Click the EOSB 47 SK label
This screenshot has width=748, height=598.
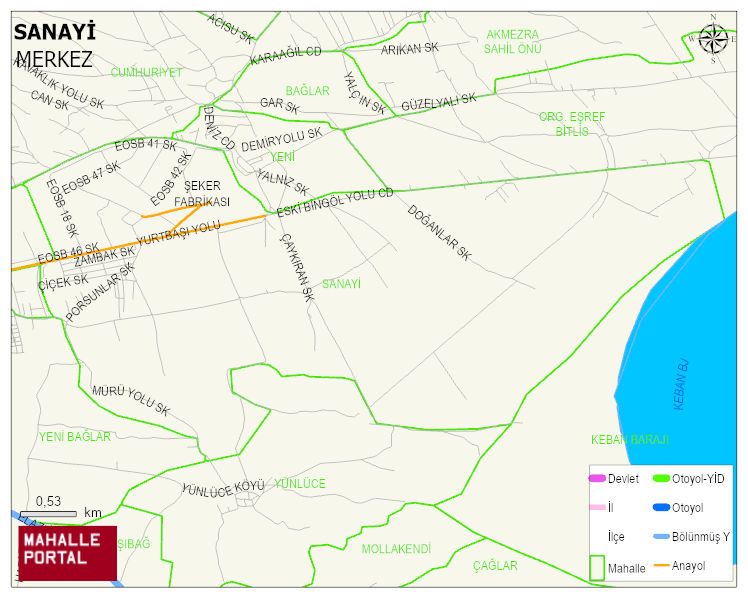pos(91,177)
